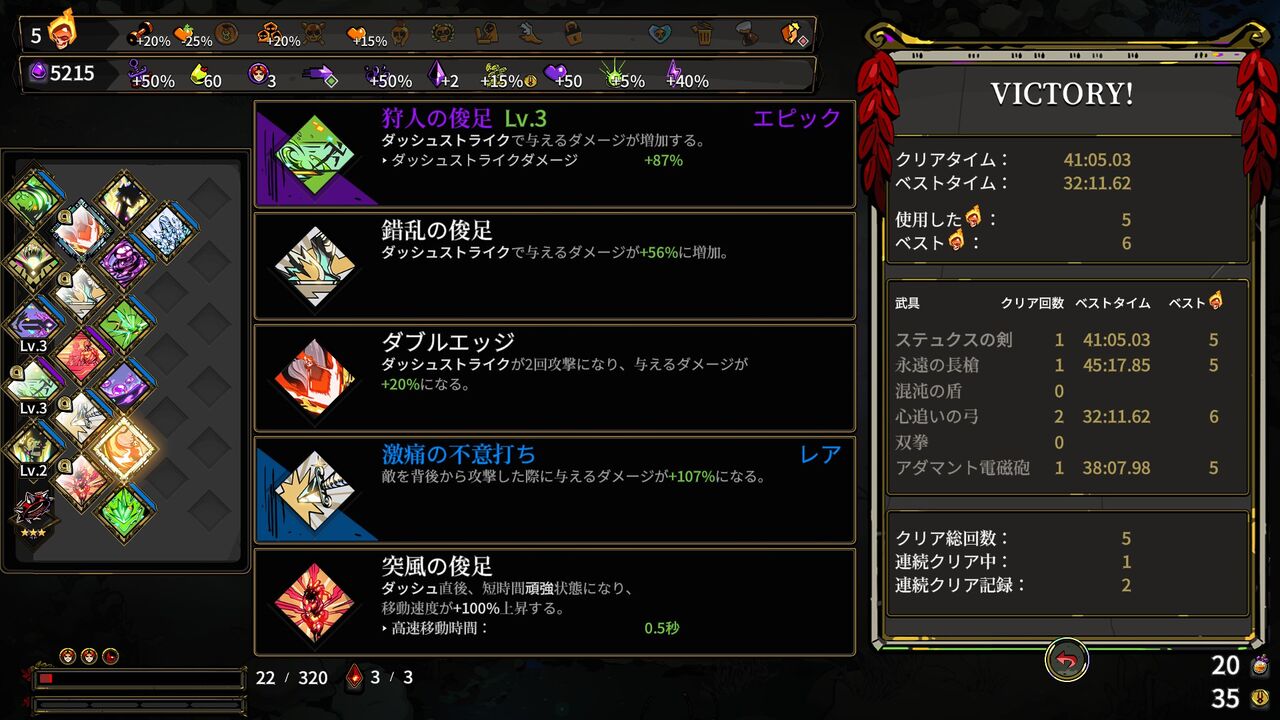Click the red health bar showing 22/320
This screenshot has height=720, width=1280.
pos(139,678)
